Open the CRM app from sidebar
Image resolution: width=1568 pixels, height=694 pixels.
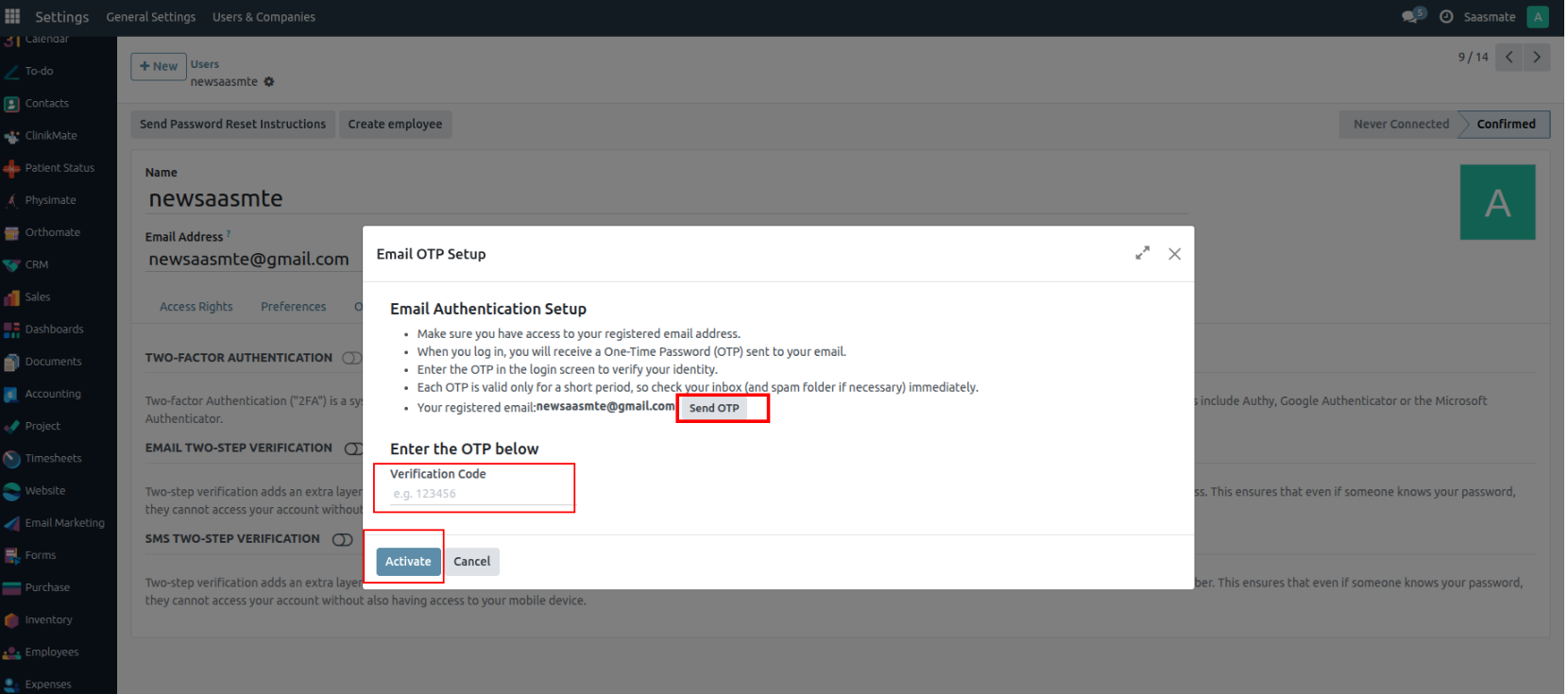[36, 264]
